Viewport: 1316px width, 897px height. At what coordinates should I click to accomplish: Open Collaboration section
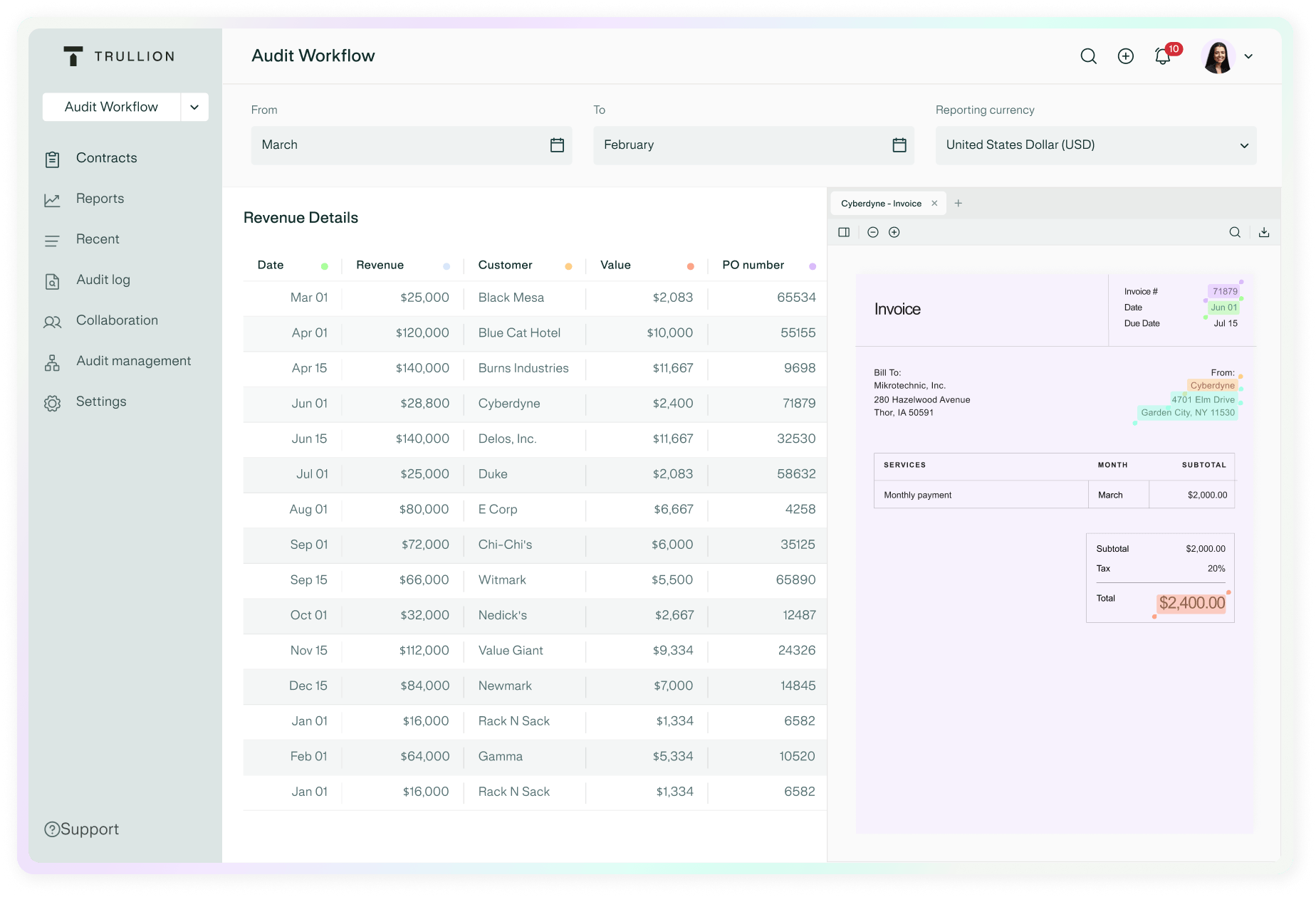pyautogui.click(x=117, y=320)
